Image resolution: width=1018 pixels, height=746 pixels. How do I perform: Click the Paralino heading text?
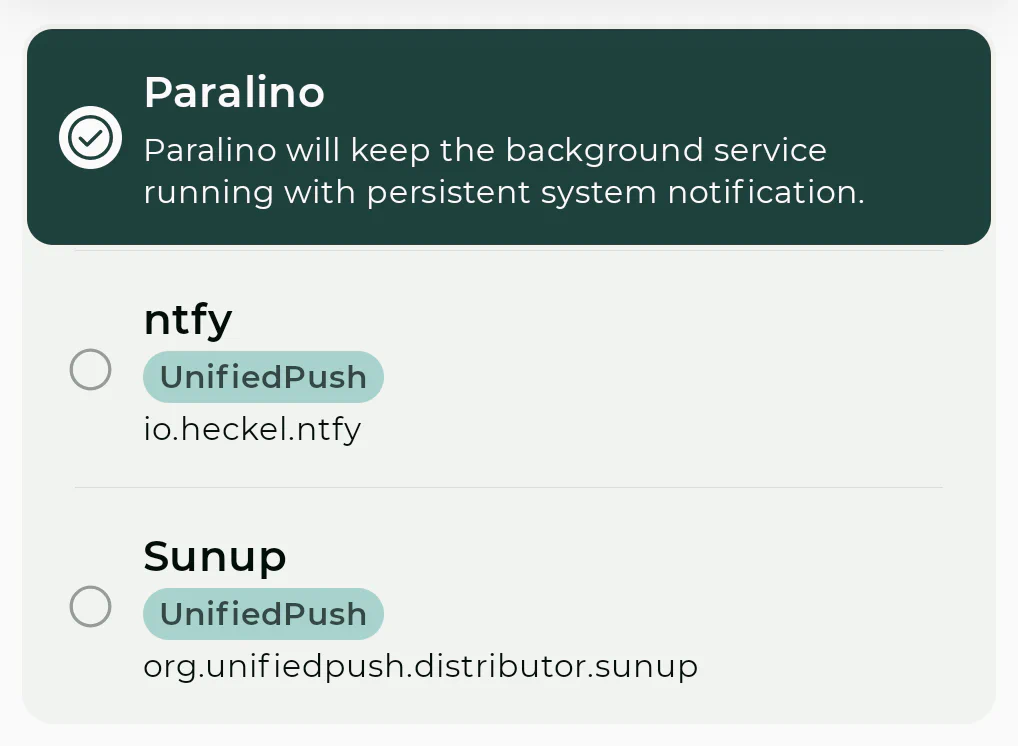233,92
